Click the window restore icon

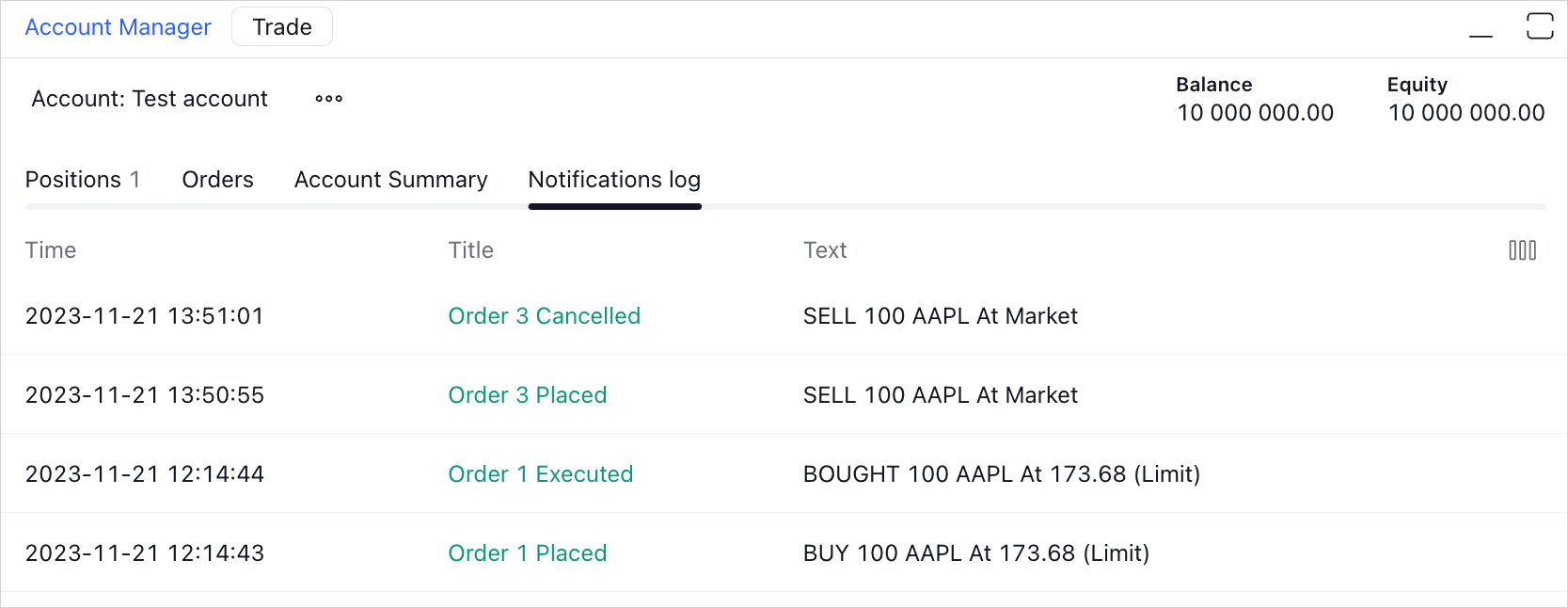[1540, 26]
